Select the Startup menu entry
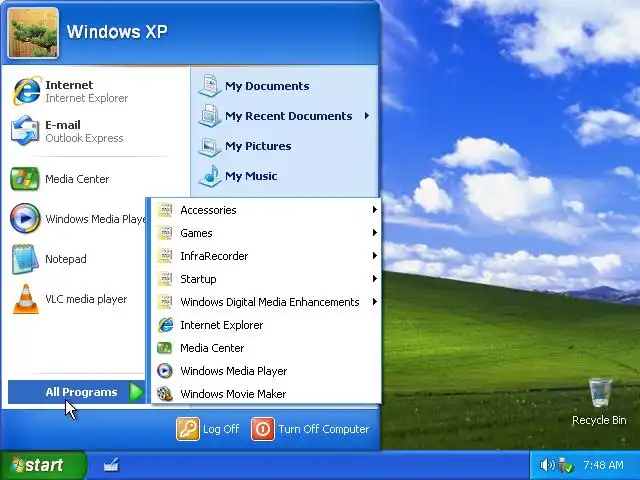 coord(266,279)
